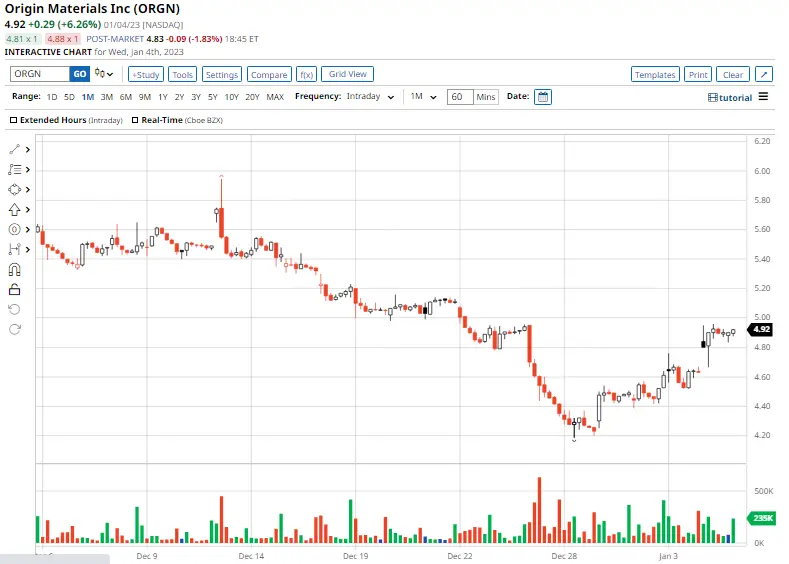Select the shapes drawing tool
This screenshot has width=789, height=564.
[x=15, y=190]
